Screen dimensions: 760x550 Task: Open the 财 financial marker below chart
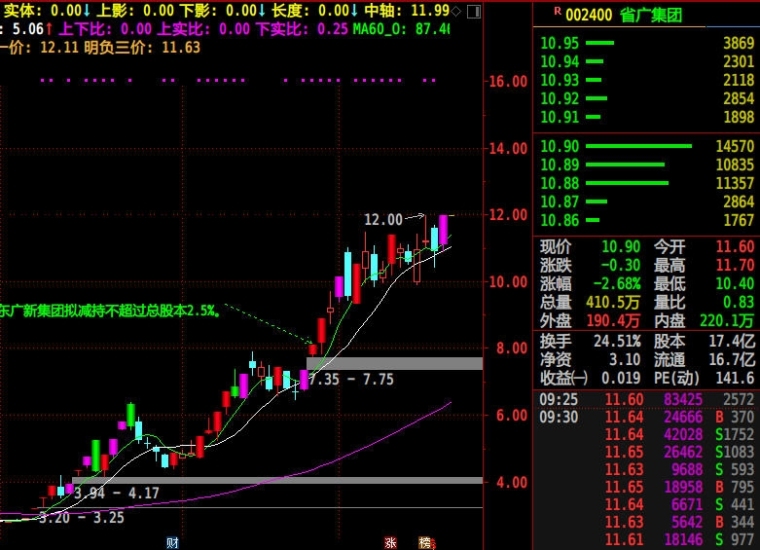(173, 543)
